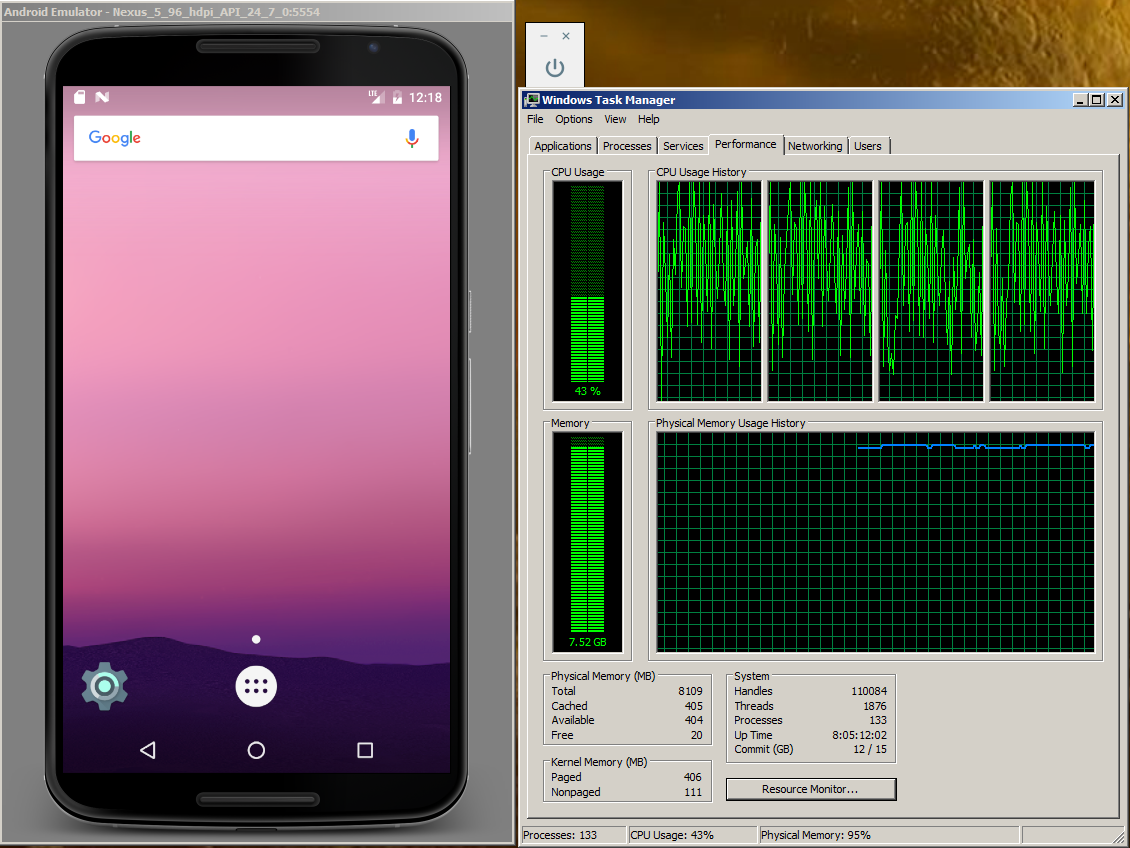
Task: Tap the LTE signal status icon
Action: tap(375, 97)
